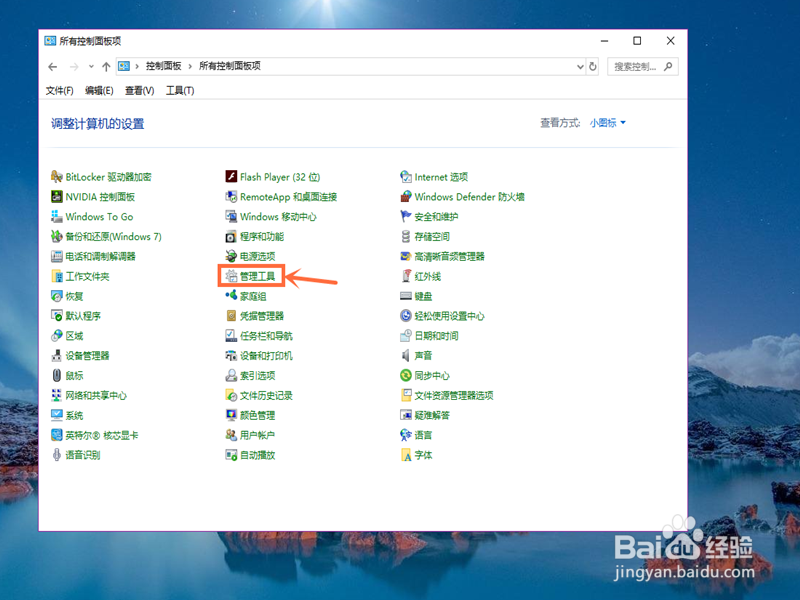Viewport: 800px width, 600px height.
Task: Open the 疑难解答 link
Action: [432, 415]
